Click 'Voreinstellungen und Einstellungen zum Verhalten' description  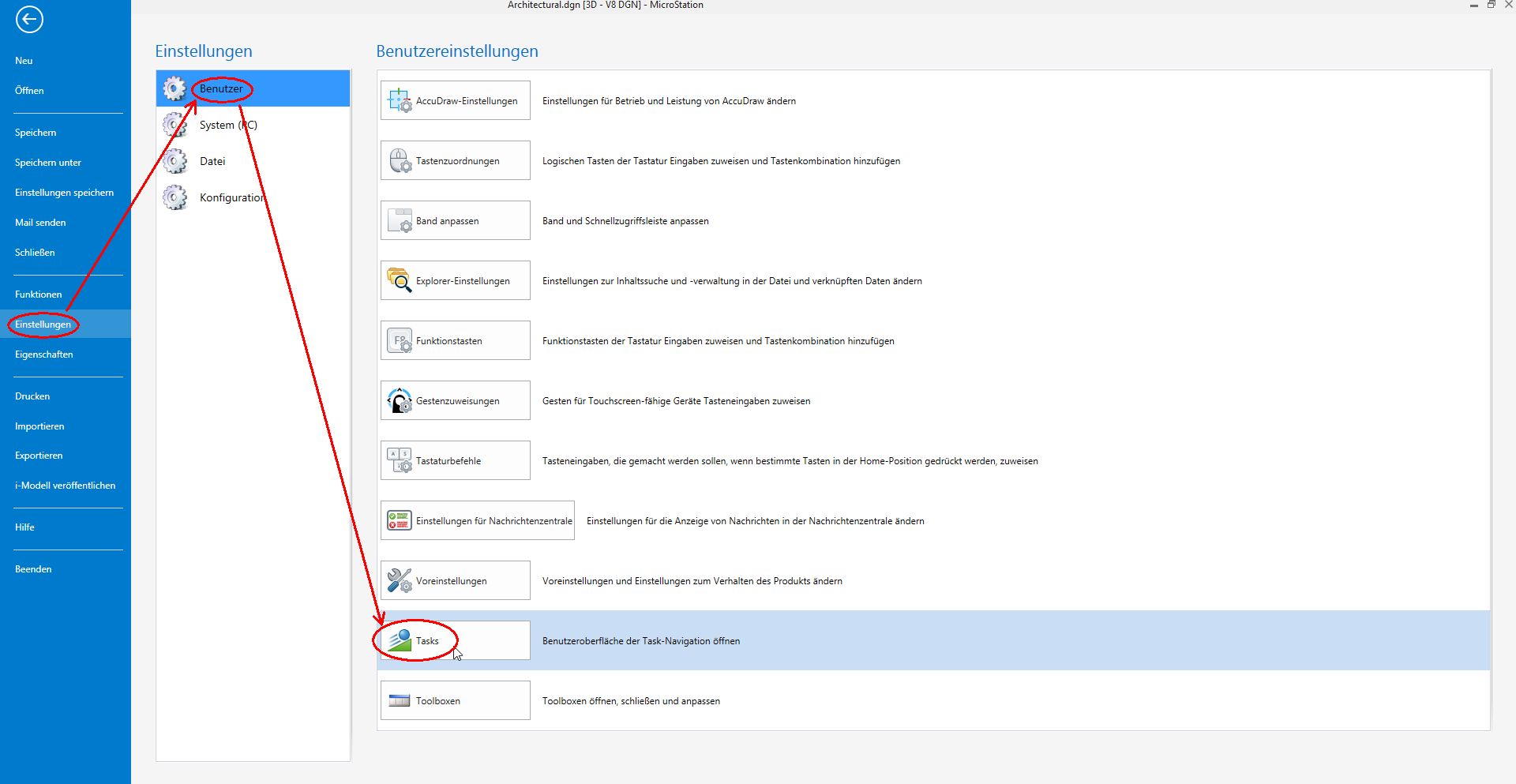(692, 581)
